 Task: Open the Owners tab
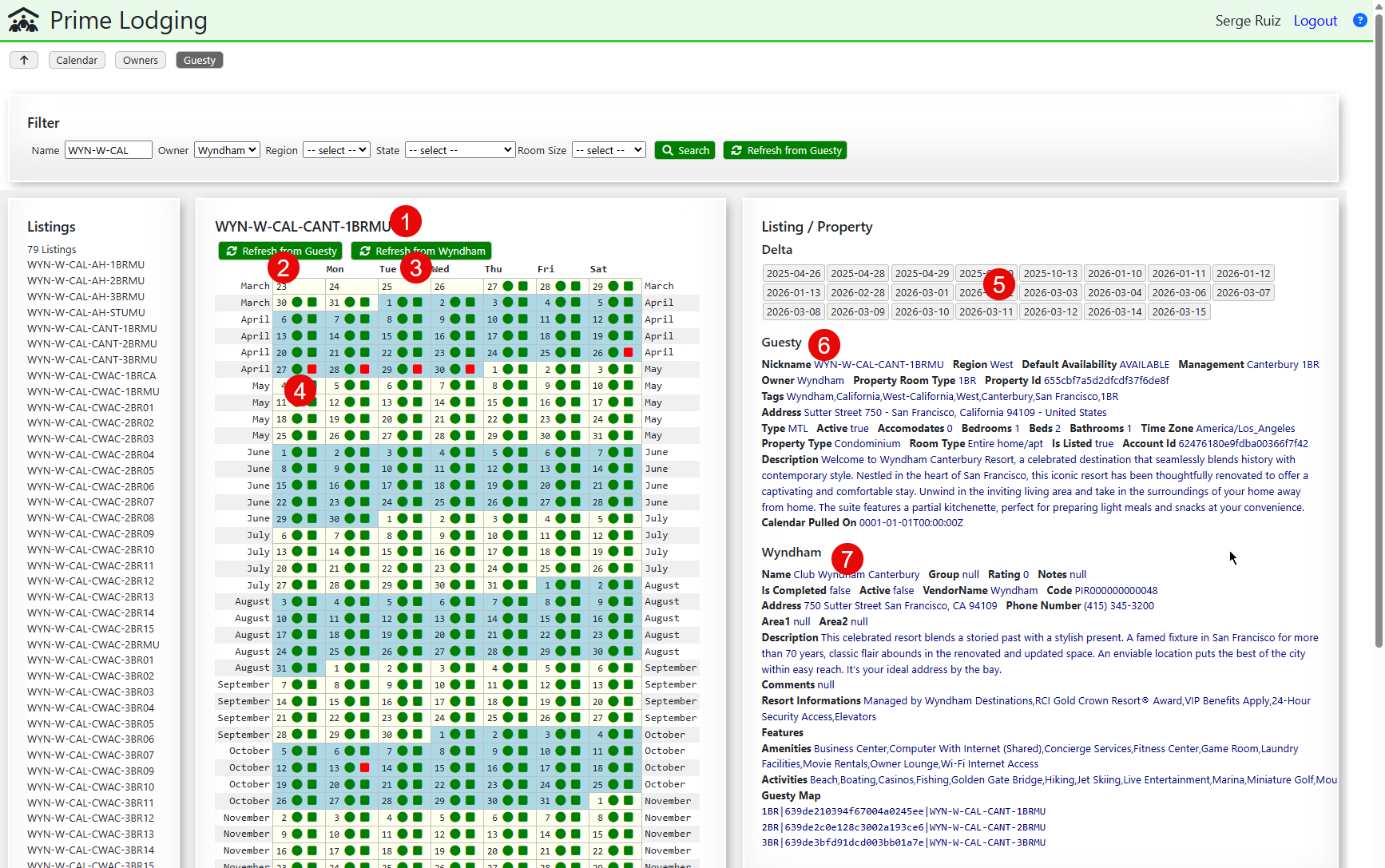(141, 60)
